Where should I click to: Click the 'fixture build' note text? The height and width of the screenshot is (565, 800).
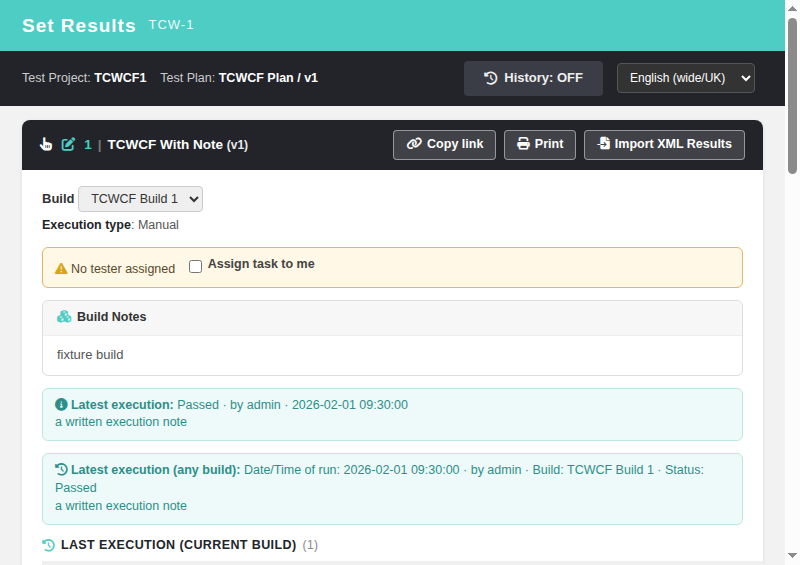pos(90,355)
